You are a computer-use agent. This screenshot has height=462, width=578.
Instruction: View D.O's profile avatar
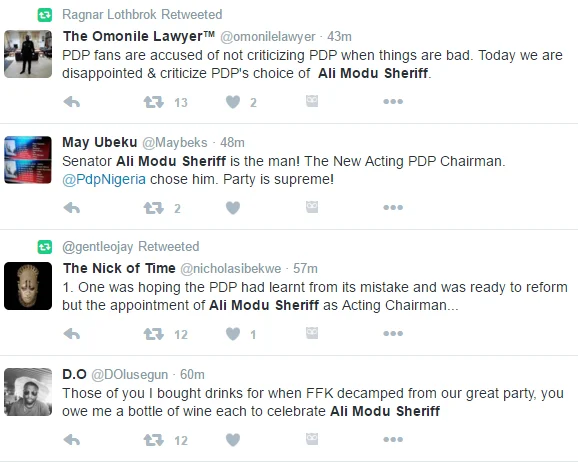point(28,392)
